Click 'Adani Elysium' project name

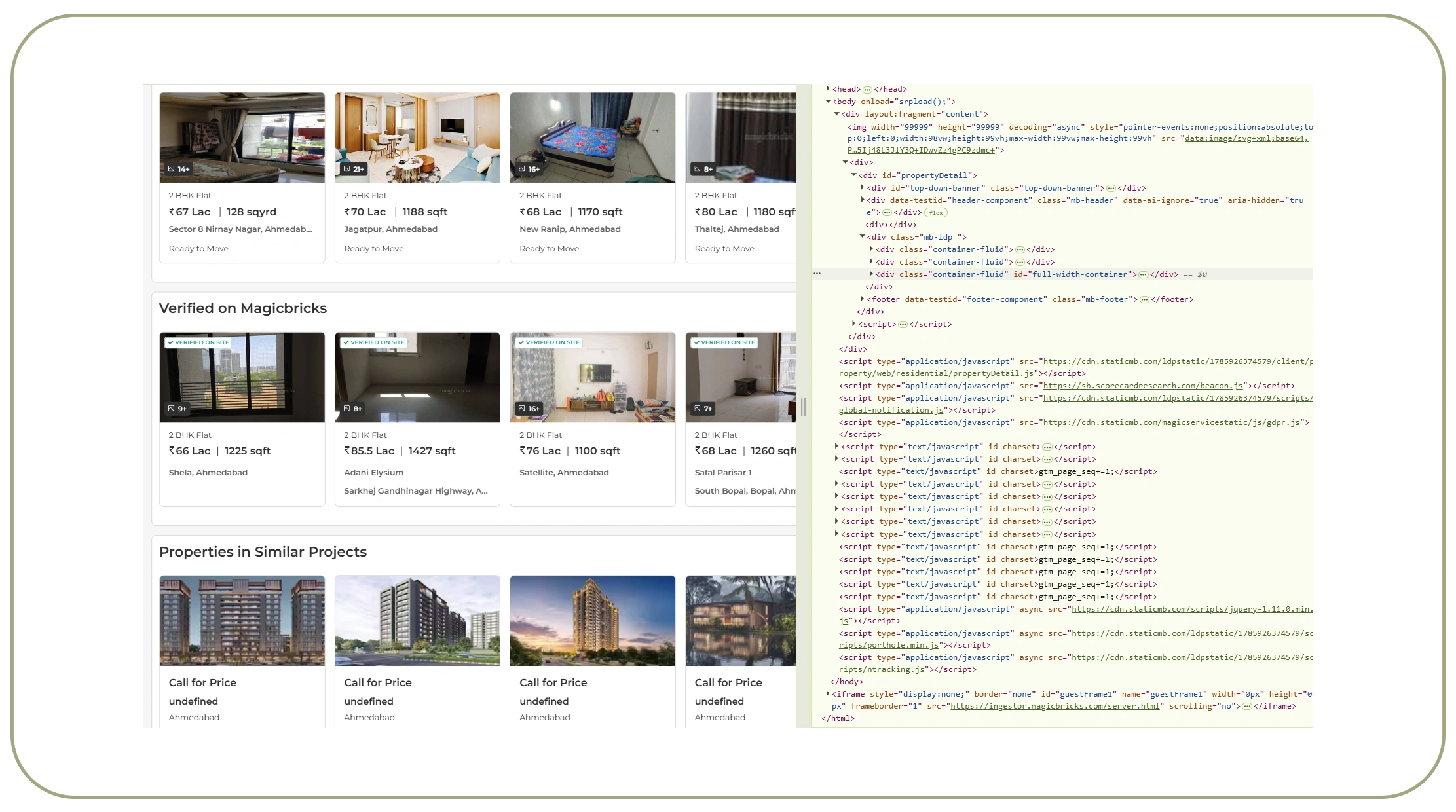(x=374, y=473)
